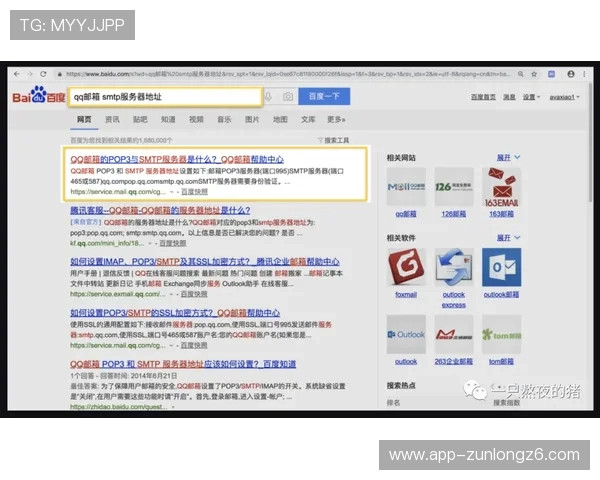600x480 pixels.
Task: Click the 263企业邮箱 logo tile
Action: coord(454,334)
